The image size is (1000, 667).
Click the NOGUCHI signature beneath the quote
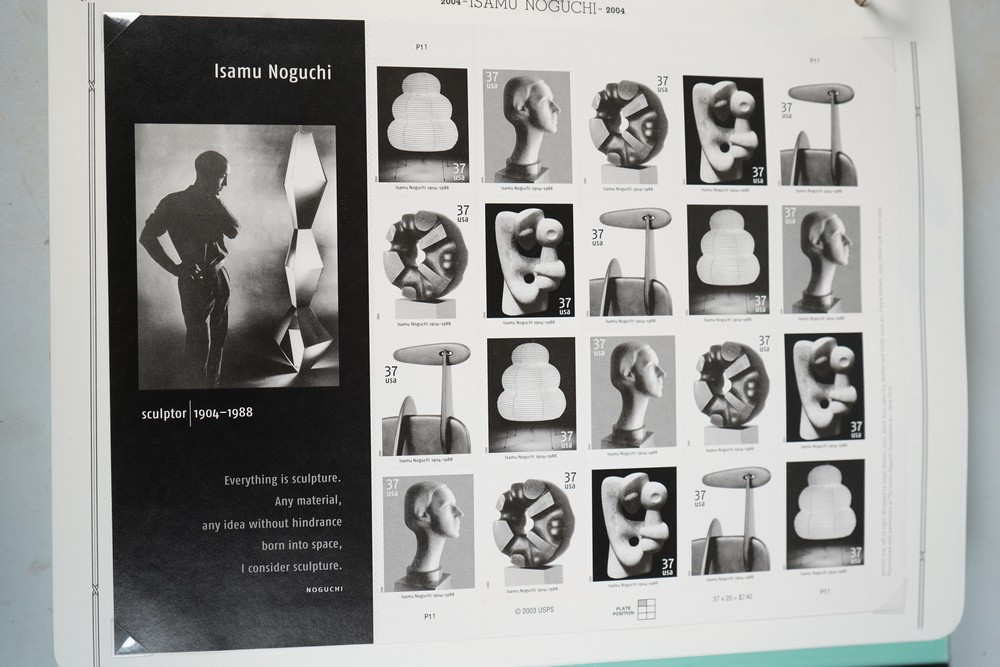pos(324,589)
